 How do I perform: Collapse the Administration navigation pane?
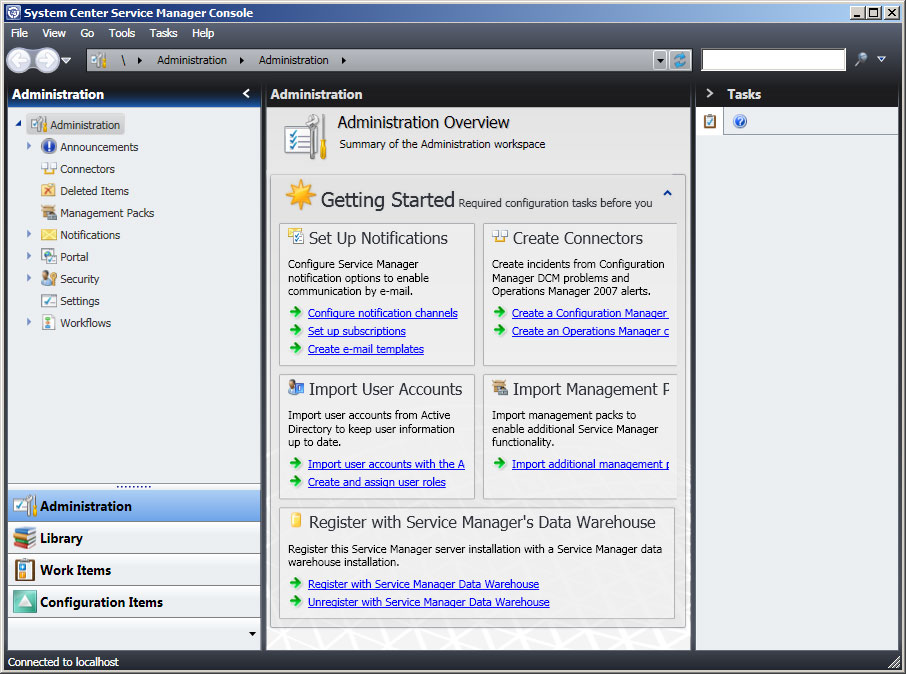pos(247,94)
